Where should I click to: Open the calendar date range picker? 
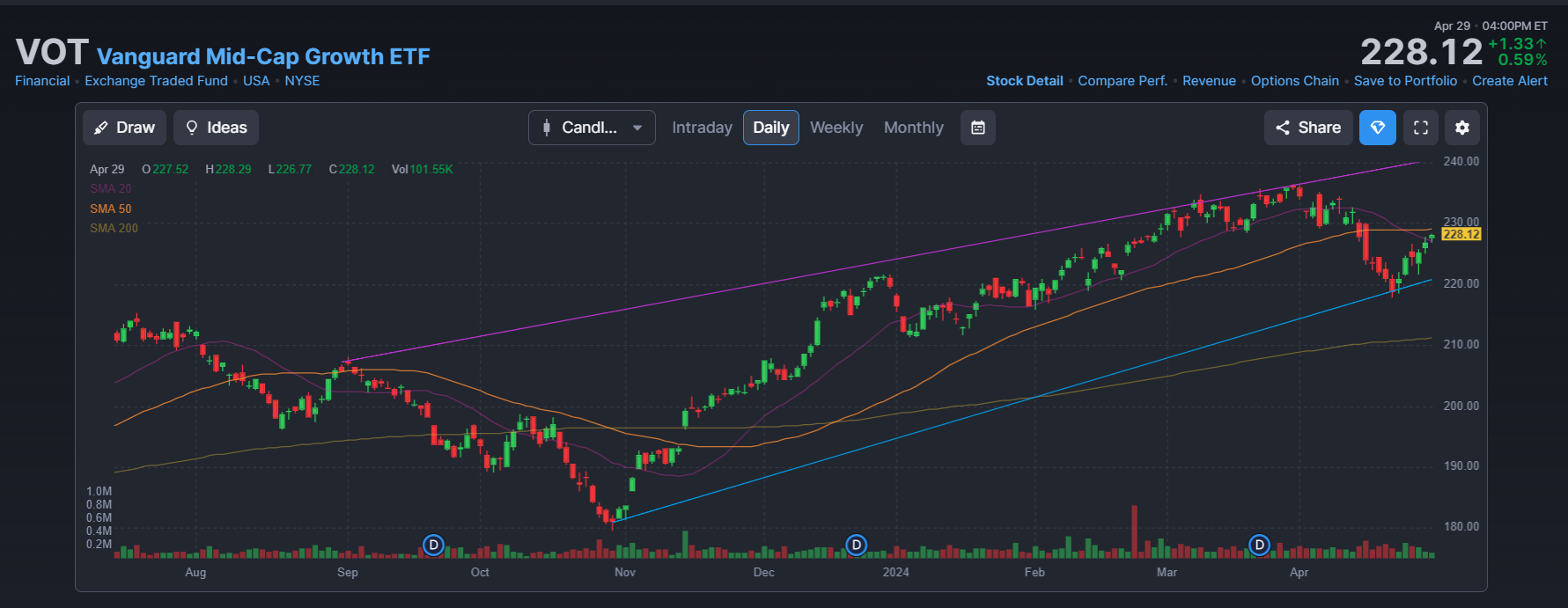[978, 128]
